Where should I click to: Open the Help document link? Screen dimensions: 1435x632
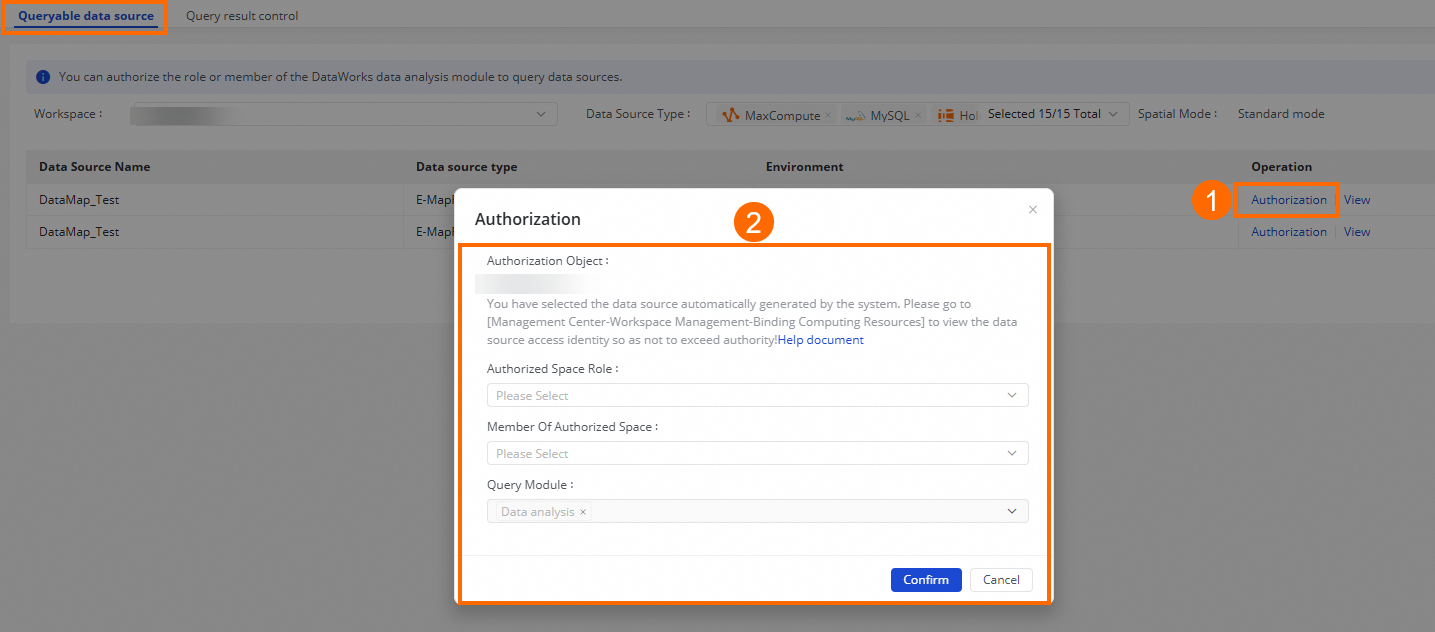tap(821, 340)
